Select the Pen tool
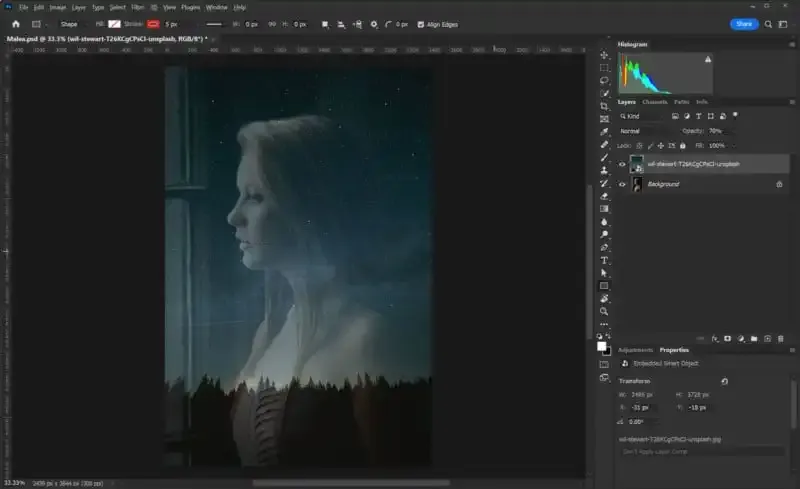The image size is (800, 489). coord(604,247)
